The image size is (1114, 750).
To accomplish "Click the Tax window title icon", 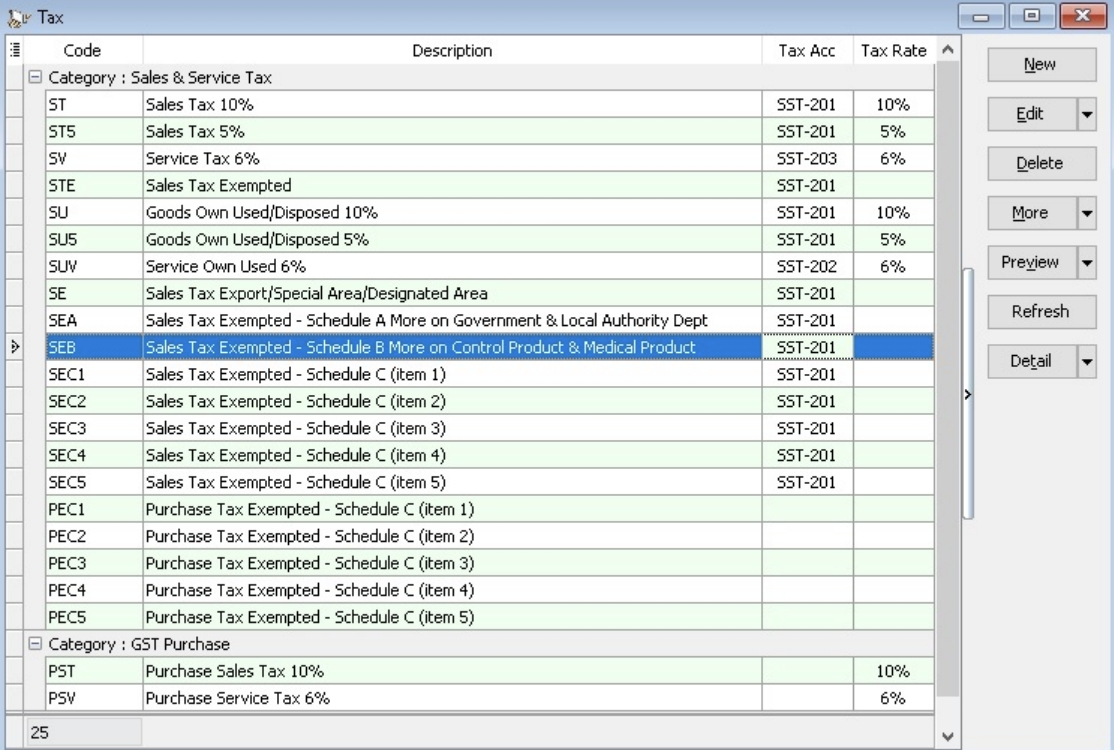I will pyautogui.click(x=18, y=17).
